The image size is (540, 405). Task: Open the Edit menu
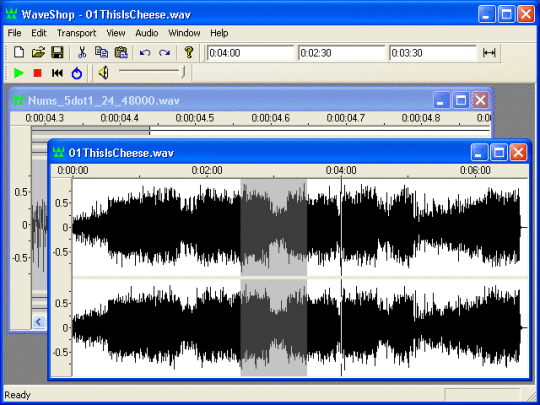pos(39,33)
